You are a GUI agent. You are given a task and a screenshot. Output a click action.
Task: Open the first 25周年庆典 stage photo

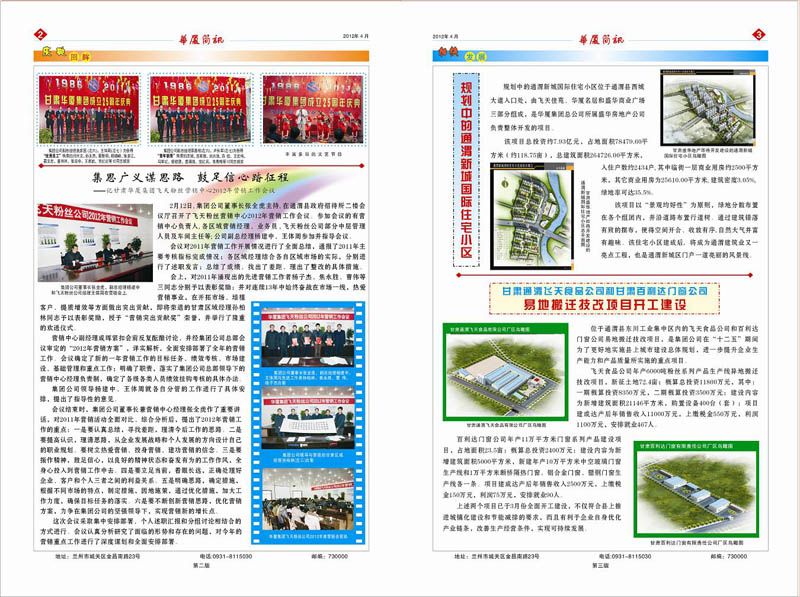[x=89, y=110]
